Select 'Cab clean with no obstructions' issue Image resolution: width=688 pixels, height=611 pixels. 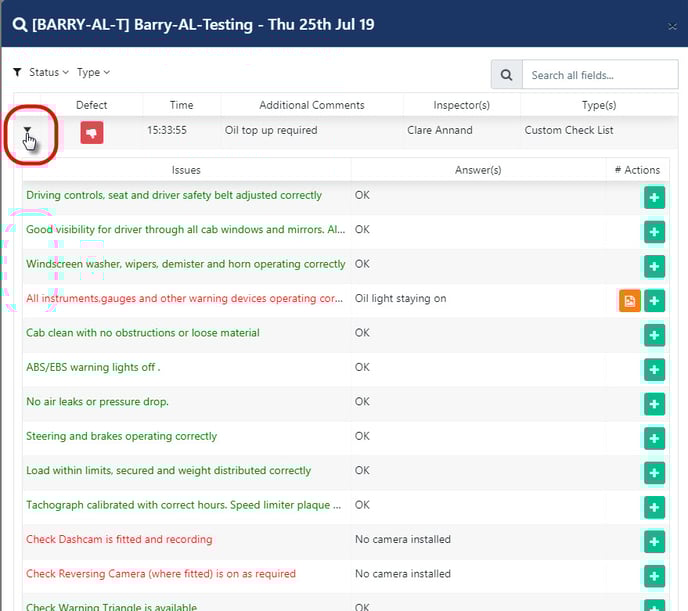tap(143, 333)
